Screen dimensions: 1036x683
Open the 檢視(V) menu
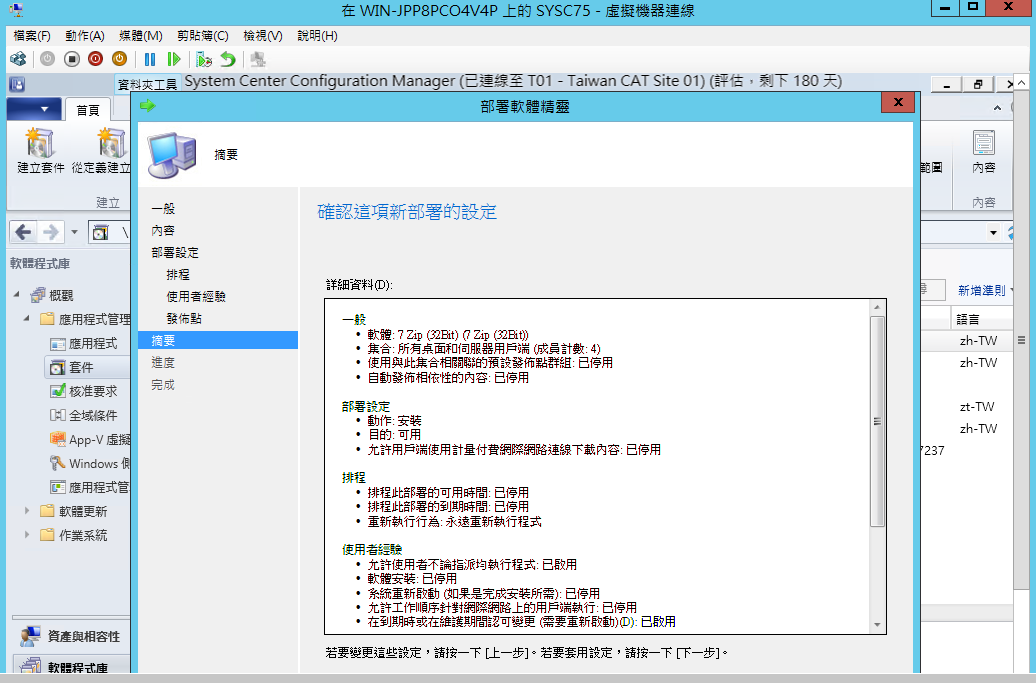(263, 36)
